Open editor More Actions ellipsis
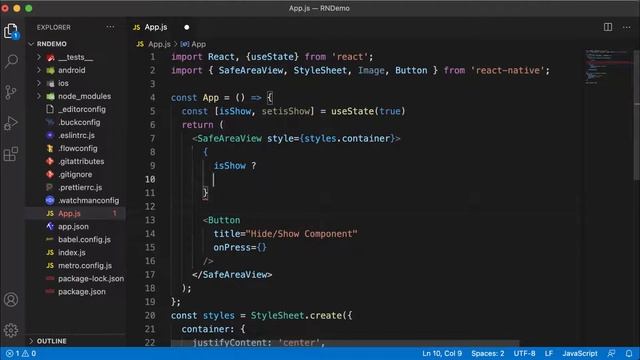Viewport: 640px width, 360px height. coord(627,27)
